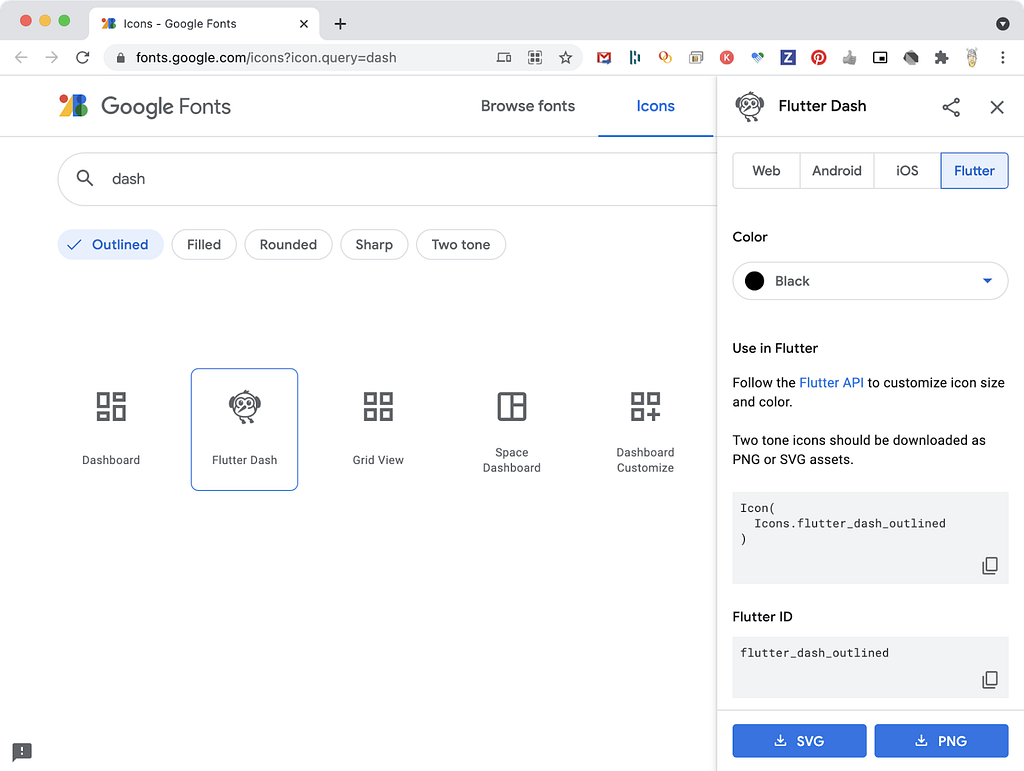Click the Chrome profile dropdown arrow
Screen dimensions: 1024x771
tap(1002, 24)
